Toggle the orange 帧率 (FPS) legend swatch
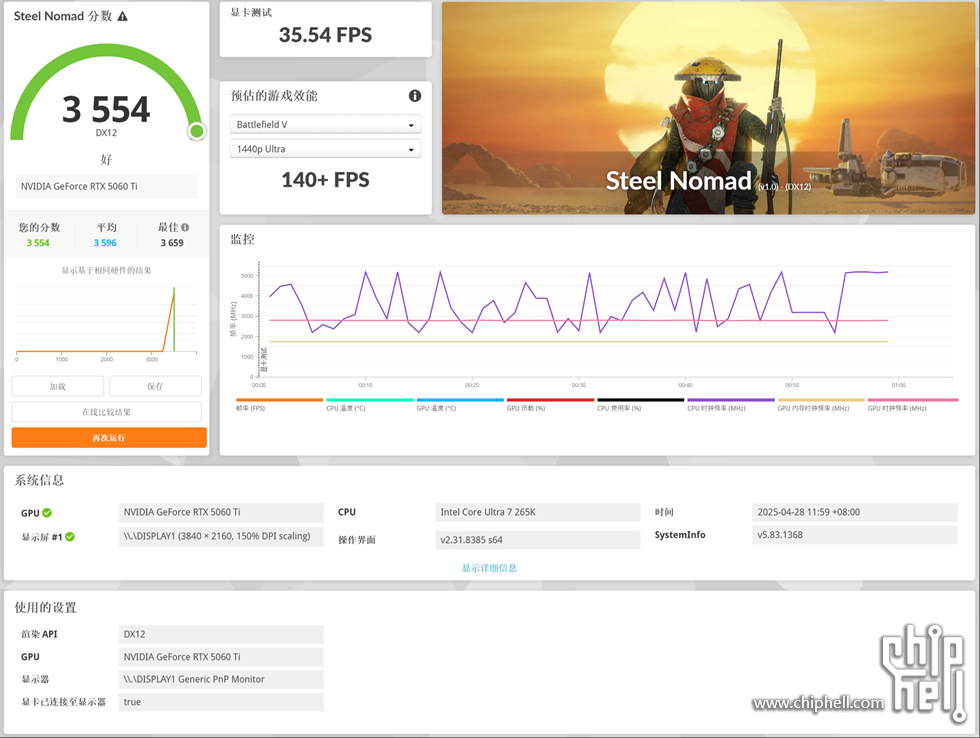This screenshot has width=980, height=738. point(279,400)
